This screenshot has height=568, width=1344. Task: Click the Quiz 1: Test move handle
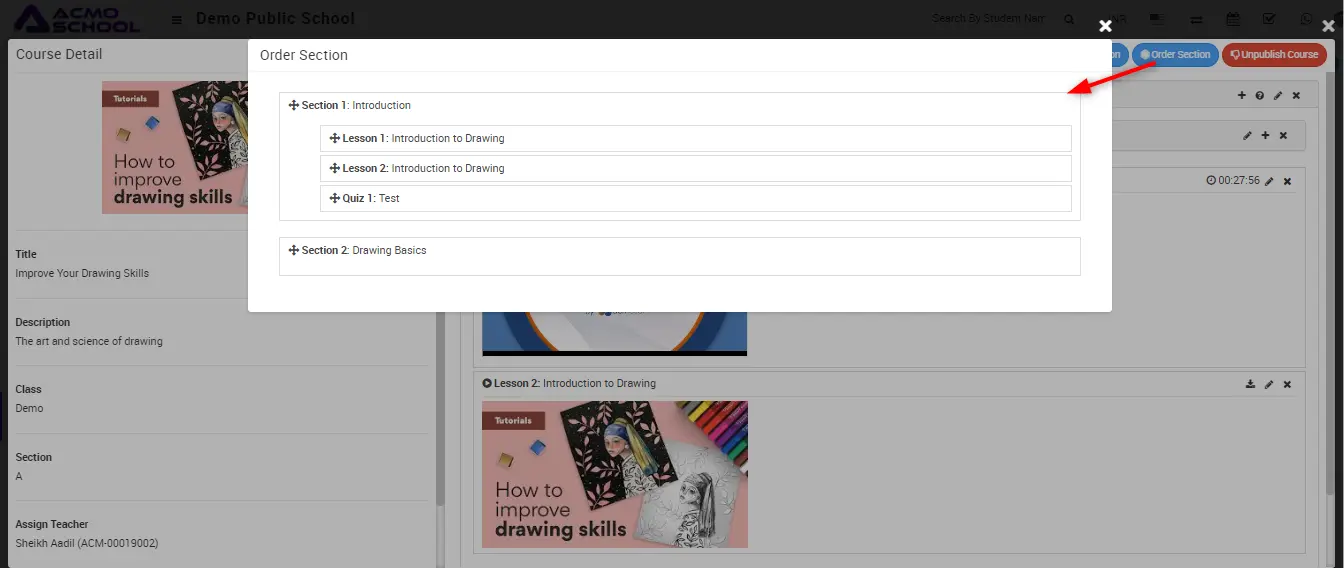(x=335, y=199)
